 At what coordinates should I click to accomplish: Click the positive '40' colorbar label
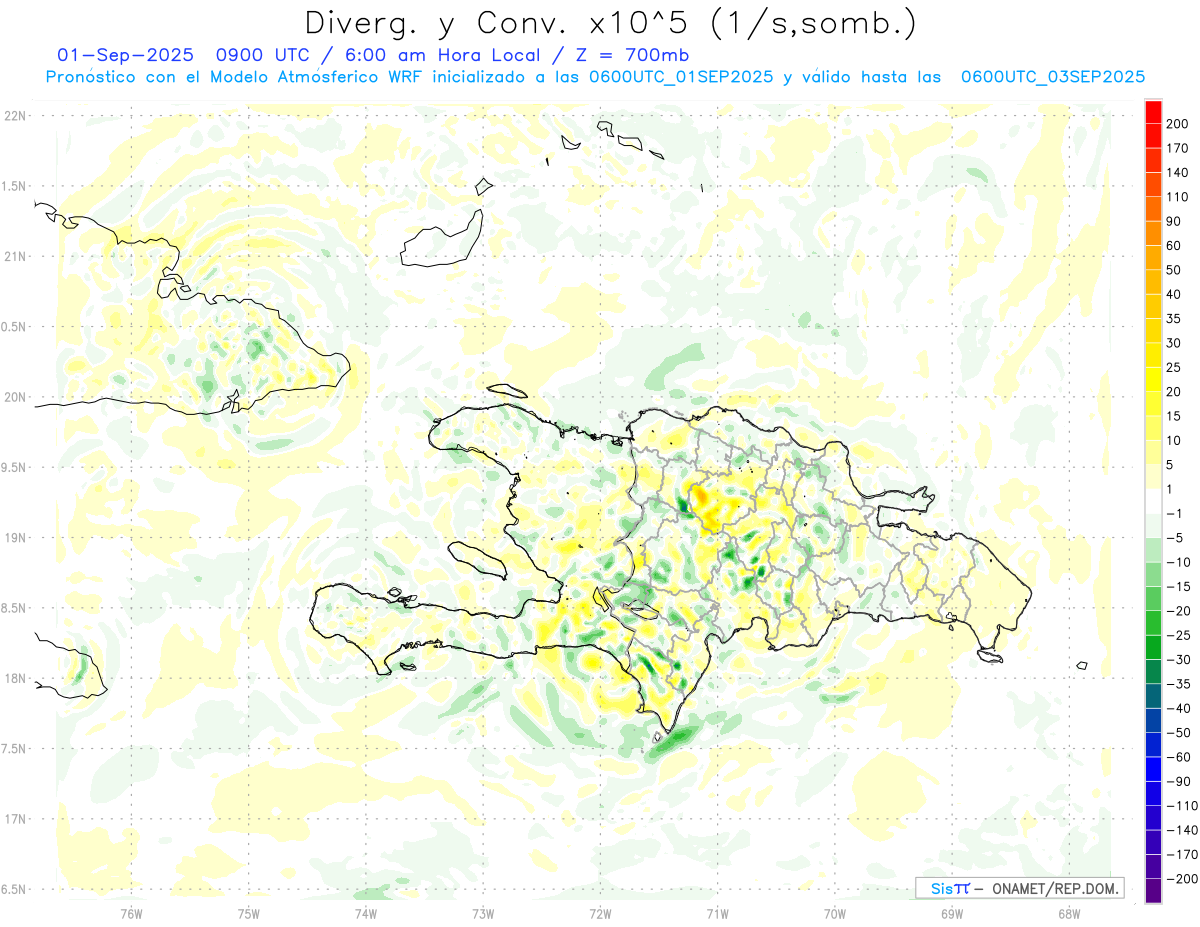1175,294
